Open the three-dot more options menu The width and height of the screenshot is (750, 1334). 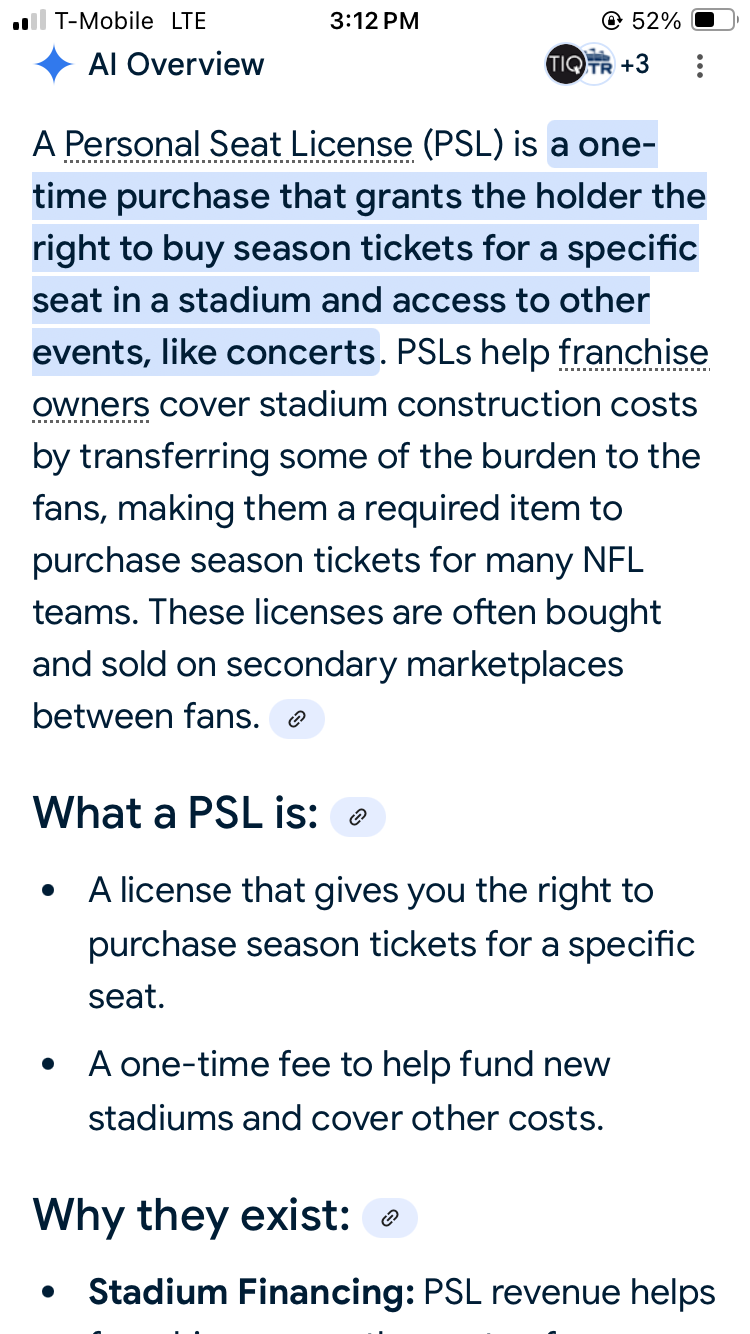[699, 66]
